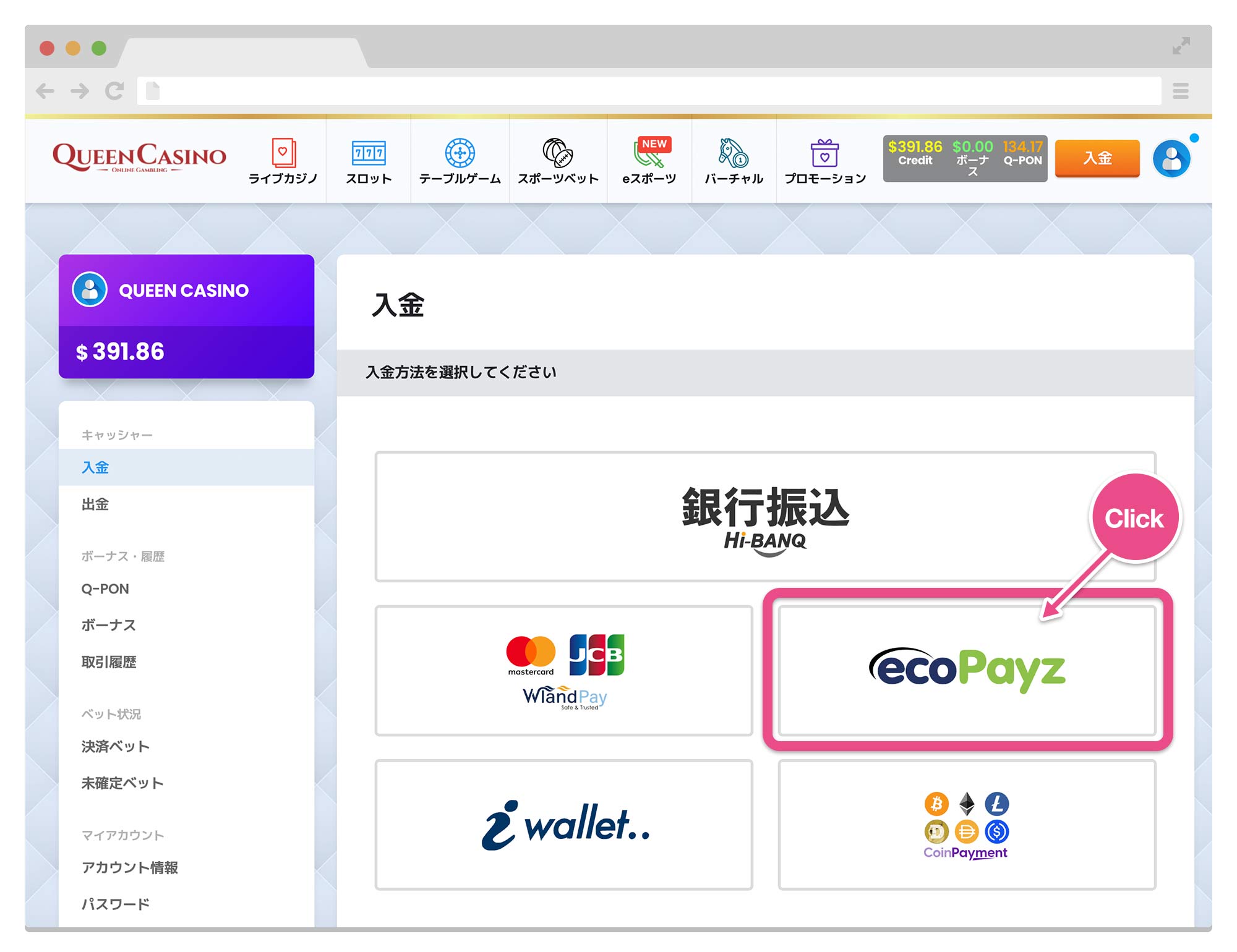Click the キャッシャー section label

[117, 435]
